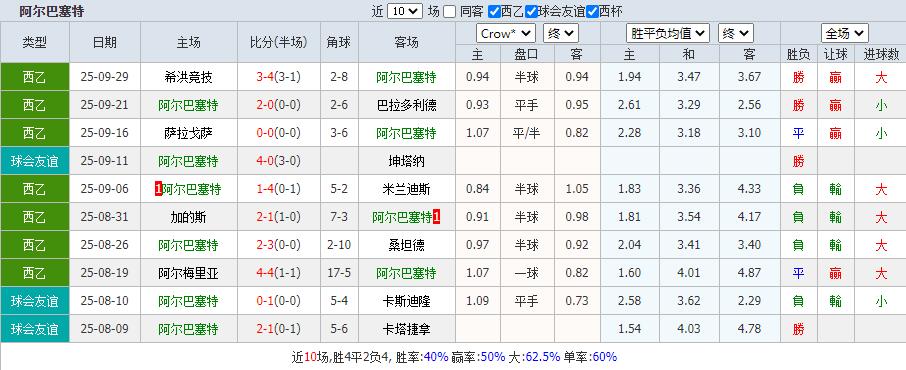Image resolution: width=906 pixels, height=370 pixels.
Task: Click the 坤塔纳 away team link
Action: (406, 161)
